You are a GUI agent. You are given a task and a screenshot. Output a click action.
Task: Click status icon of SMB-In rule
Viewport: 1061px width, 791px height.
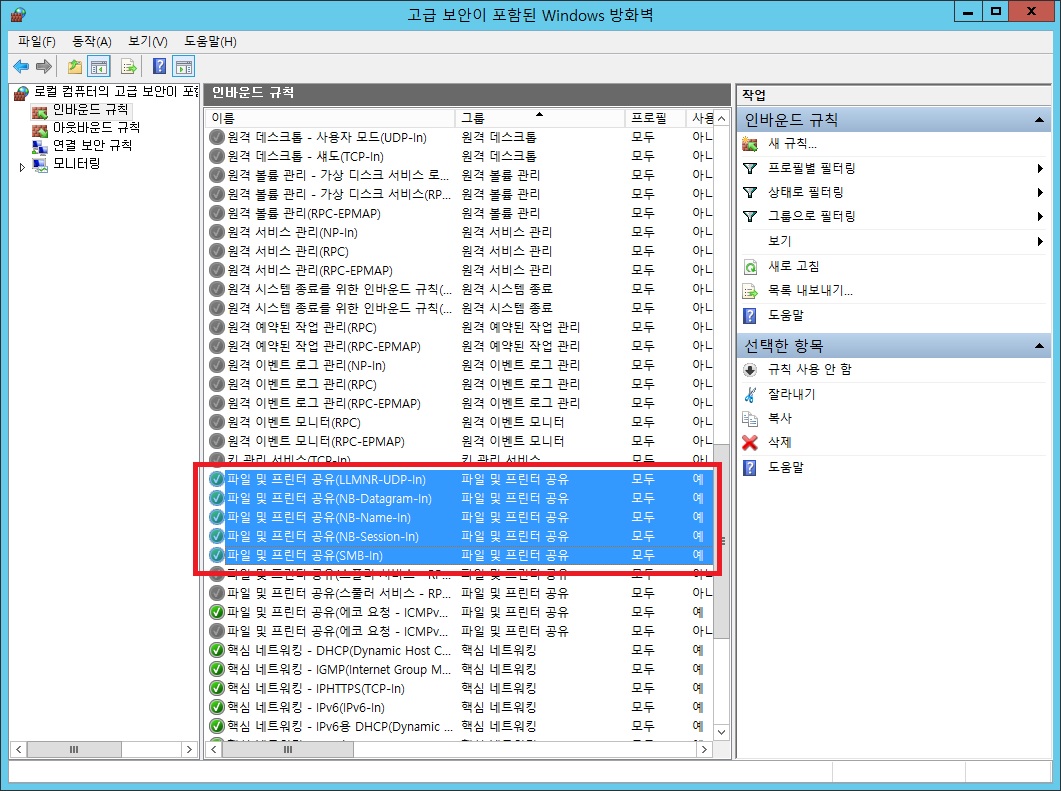coord(217,555)
